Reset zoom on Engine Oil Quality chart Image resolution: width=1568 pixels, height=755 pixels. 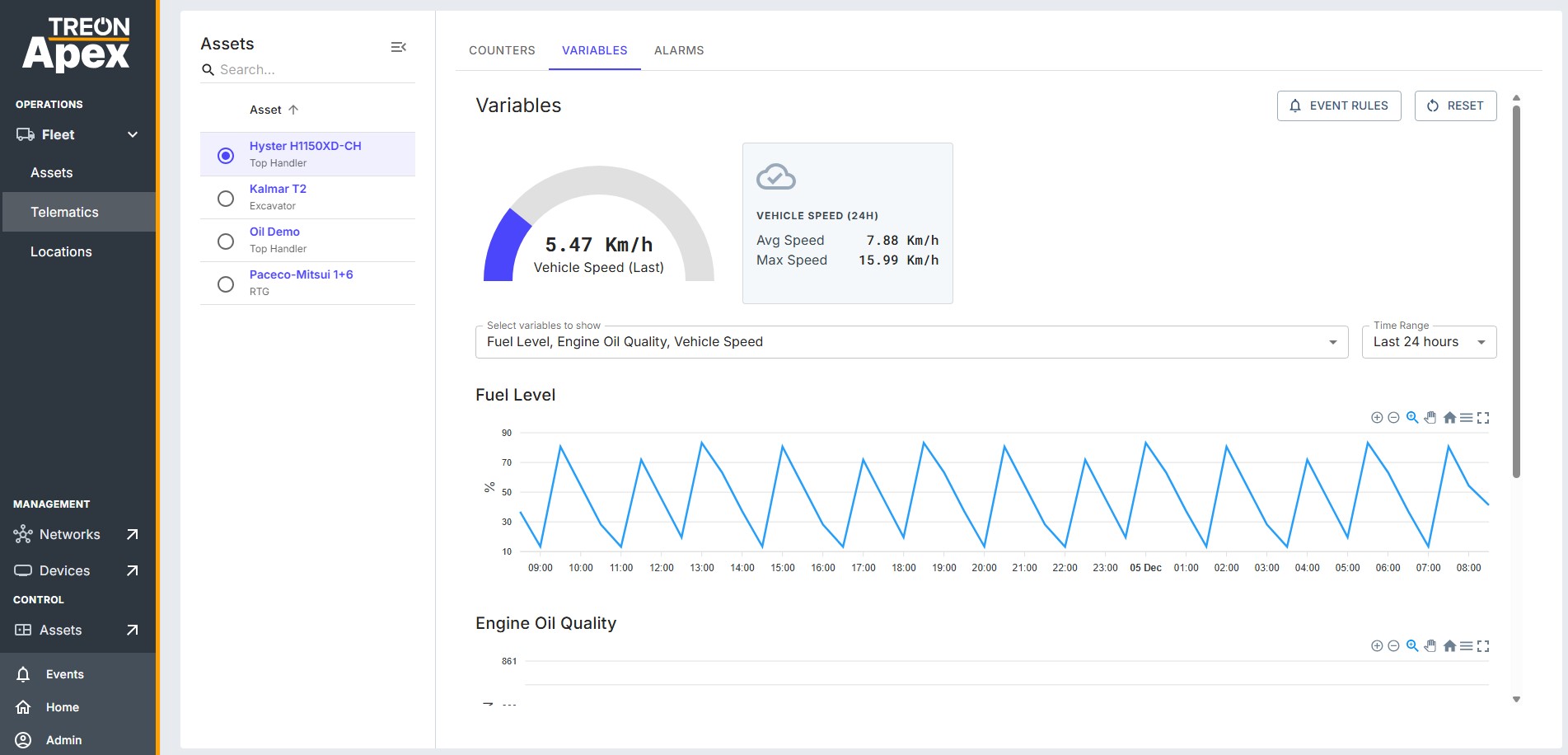tap(1449, 646)
